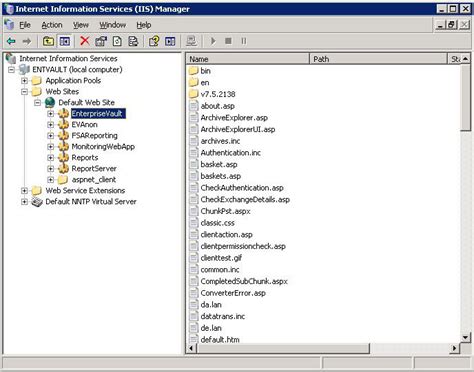Click the Forward arrow toolbar button
The image size is (474, 372).
click(27, 41)
